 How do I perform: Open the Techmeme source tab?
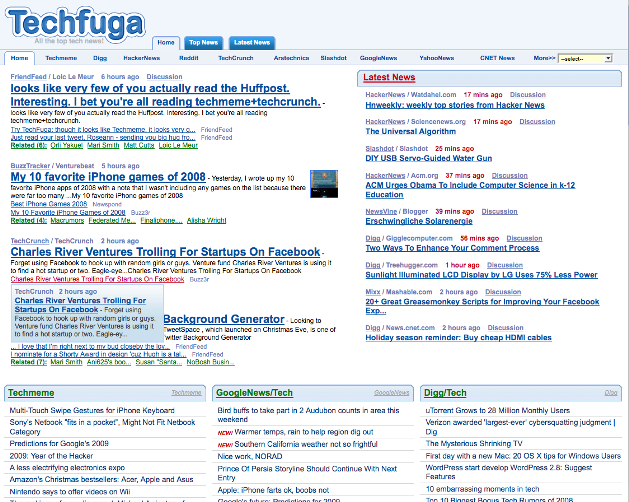61,58
